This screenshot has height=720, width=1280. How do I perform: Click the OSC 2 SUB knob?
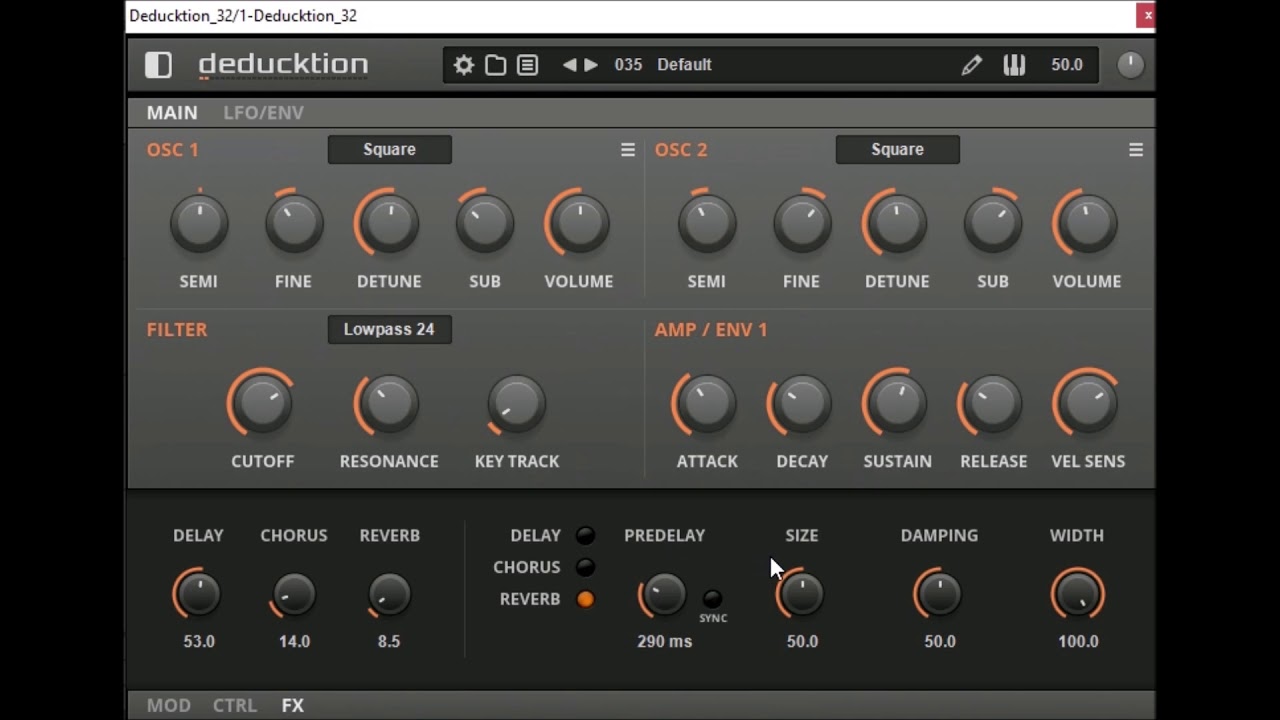[993, 223]
